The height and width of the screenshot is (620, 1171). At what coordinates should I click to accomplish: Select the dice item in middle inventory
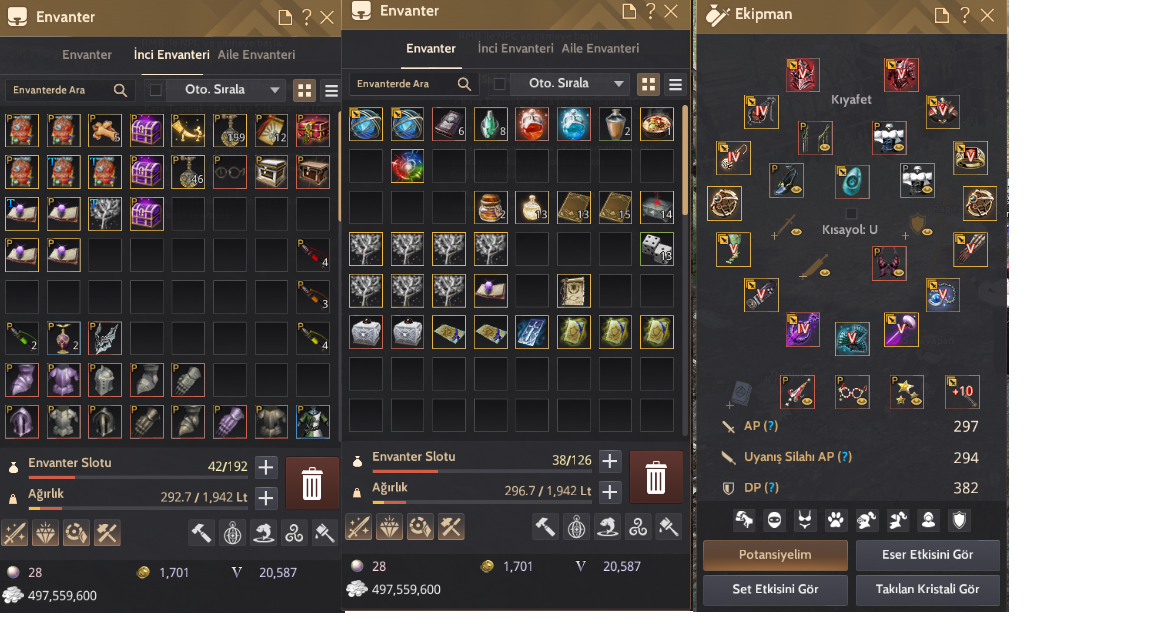656,249
